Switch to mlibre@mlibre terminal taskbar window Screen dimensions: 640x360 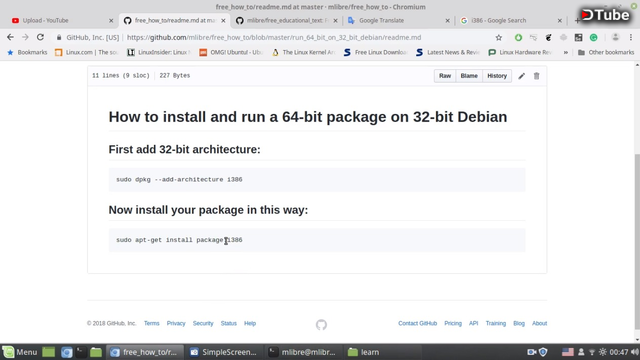(x=302, y=352)
